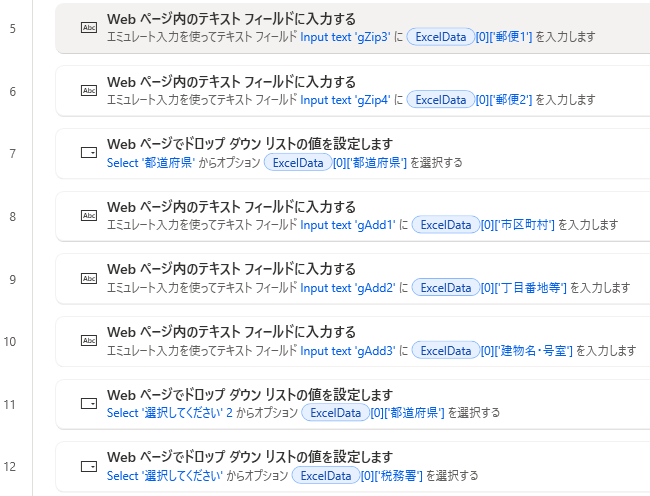650x496 pixels.
Task: Select line number 5
Action: click(12, 28)
